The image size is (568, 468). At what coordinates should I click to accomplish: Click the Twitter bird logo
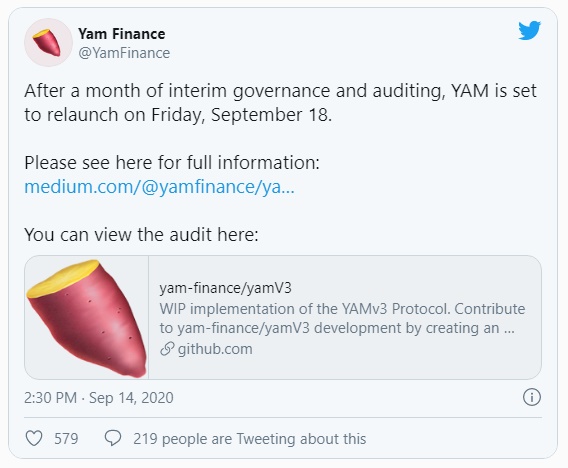click(x=529, y=30)
